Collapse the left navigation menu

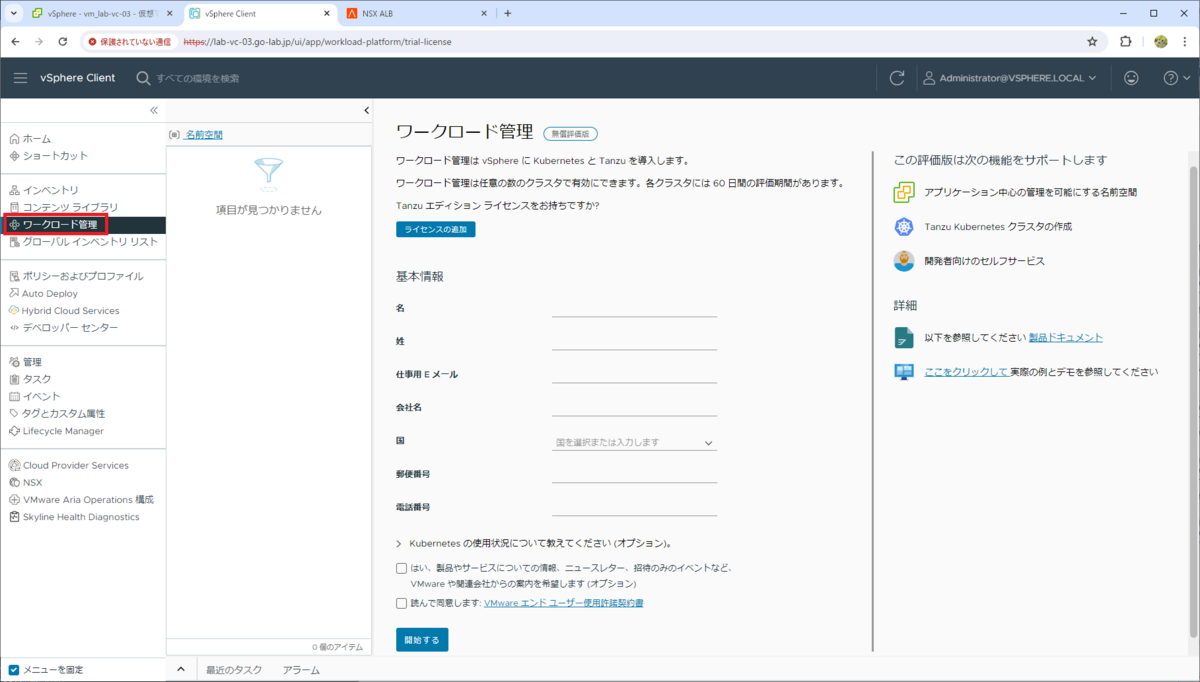(x=154, y=110)
